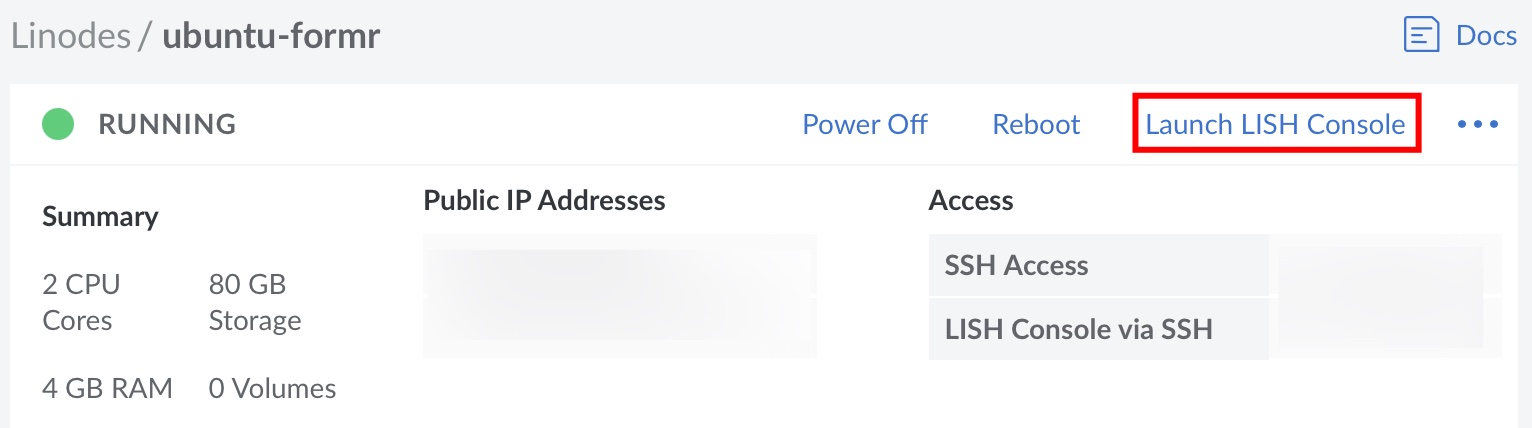
Task: Click the blurred SSH Access command value
Action: 1386,266
